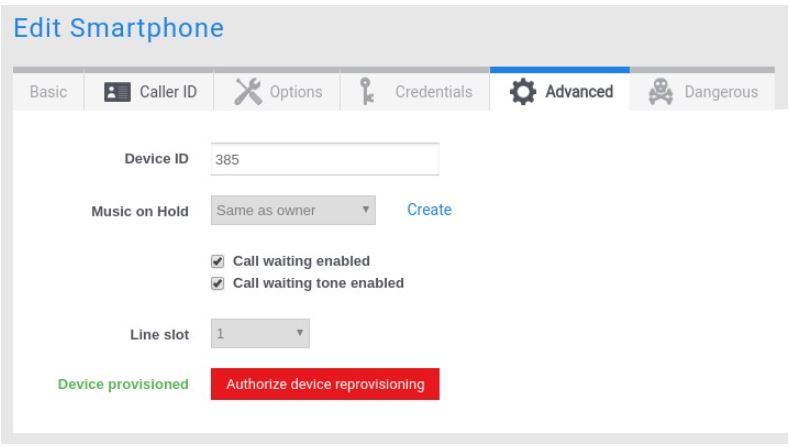The width and height of the screenshot is (789, 447).
Task: Focus the Device ID input field
Action: coord(325,158)
